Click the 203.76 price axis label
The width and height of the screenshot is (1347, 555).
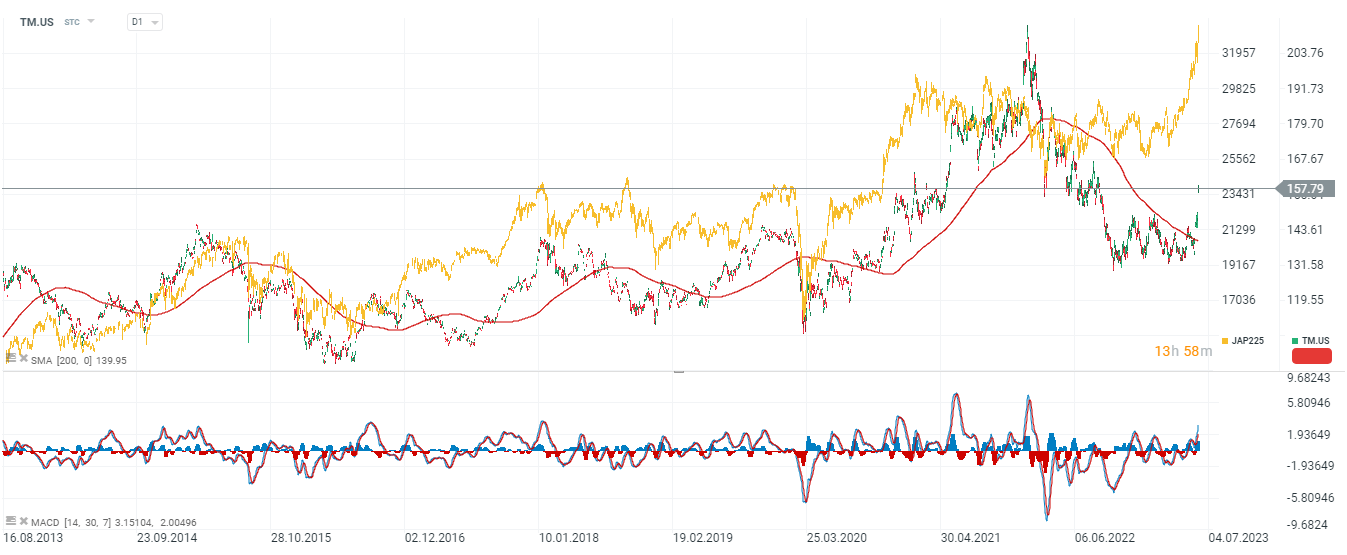(1302, 53)
